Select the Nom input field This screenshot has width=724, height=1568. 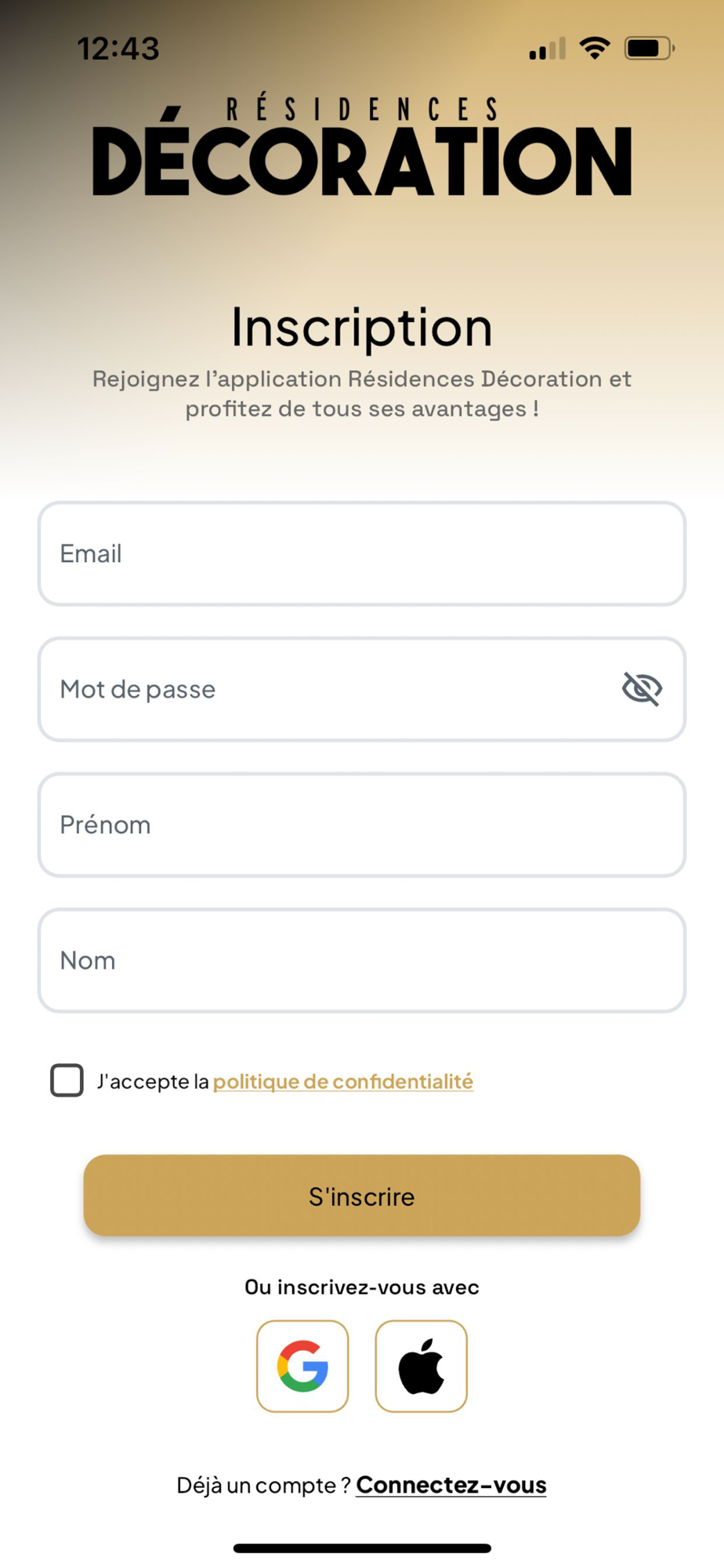(362, 960)
